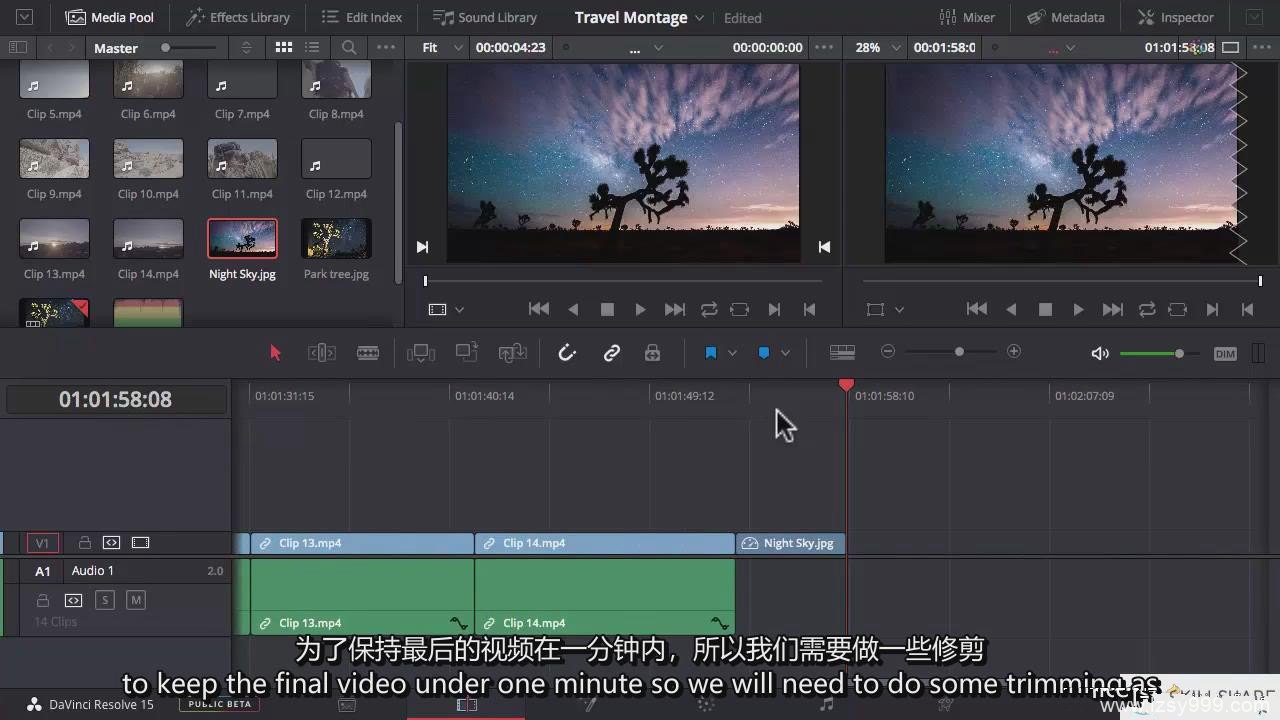The image size is (1280, 720).
Task: Select the Night Sky.jpg thumbnail
Action: point(242,239)
